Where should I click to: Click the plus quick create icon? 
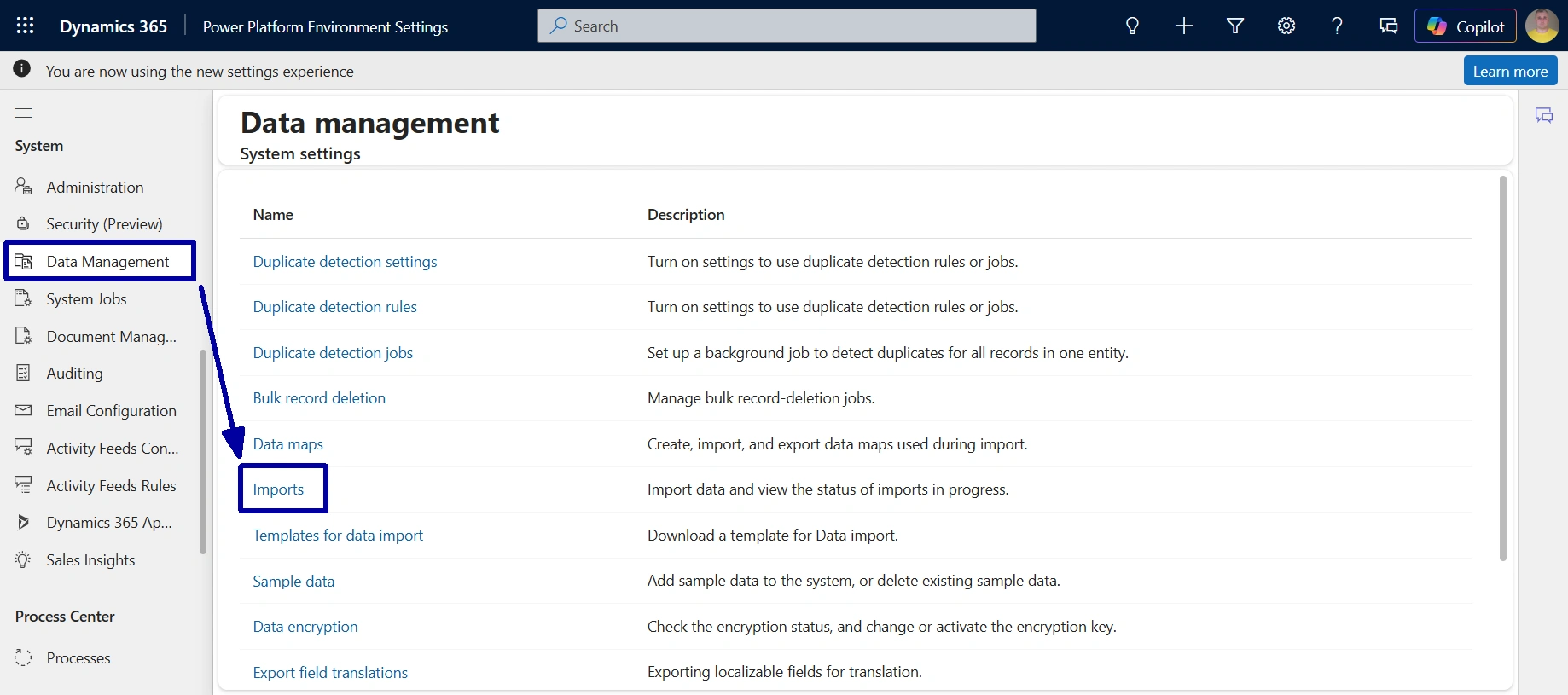click(x=1183, y=26)
